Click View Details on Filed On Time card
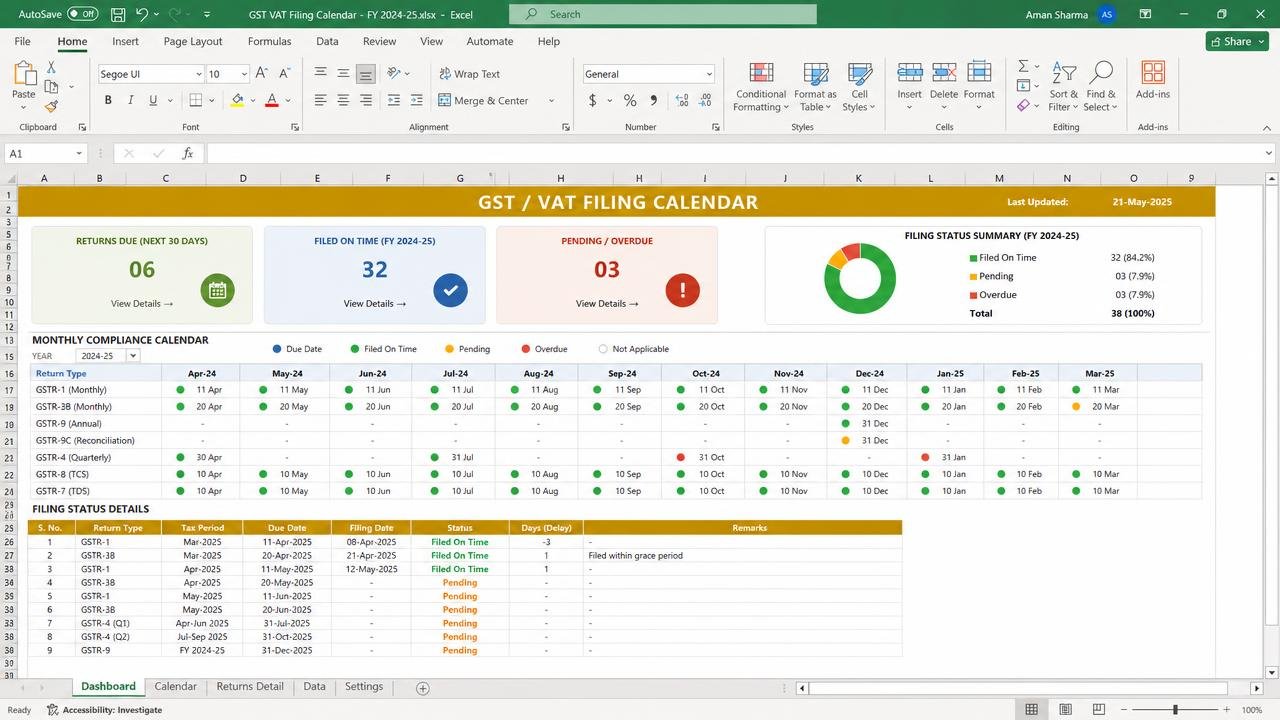The height and width of the screenshot is (720, 1280). coord(375,303)
